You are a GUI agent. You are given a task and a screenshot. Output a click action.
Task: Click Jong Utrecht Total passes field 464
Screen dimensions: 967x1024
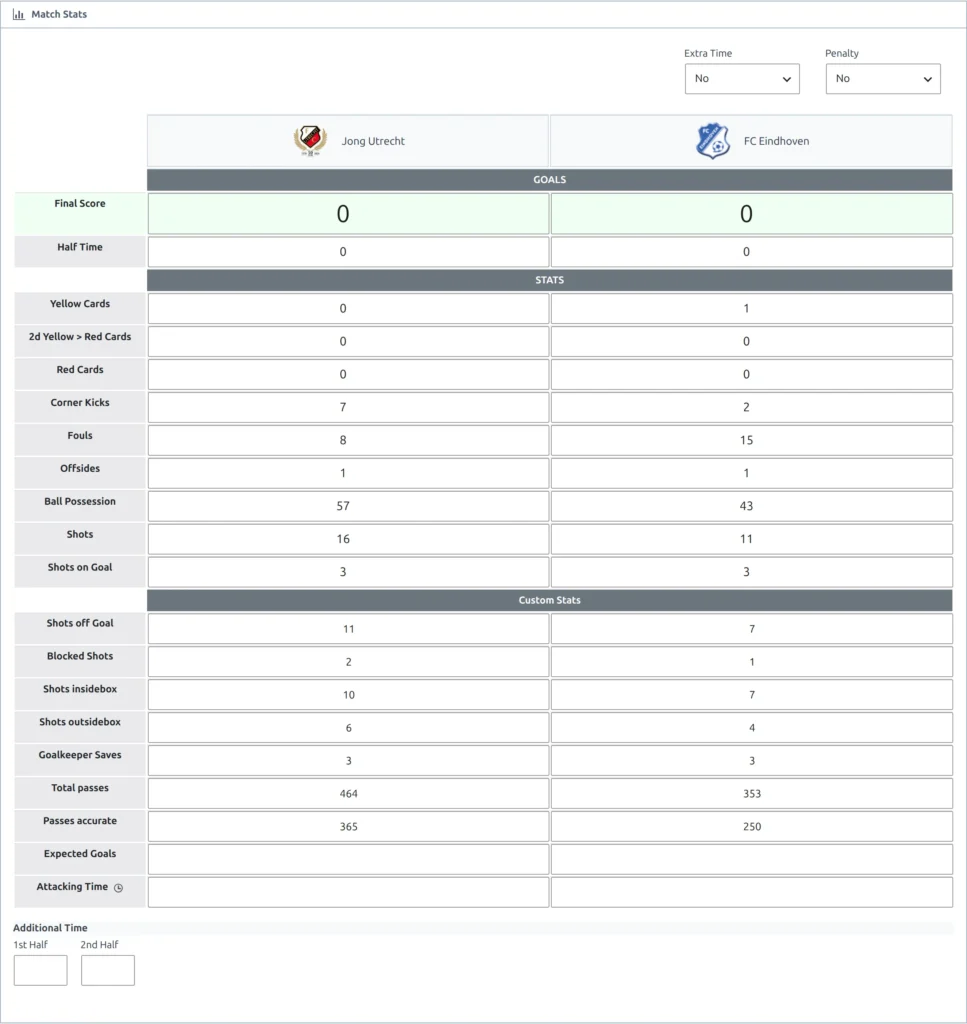click(x=348, y=793)
